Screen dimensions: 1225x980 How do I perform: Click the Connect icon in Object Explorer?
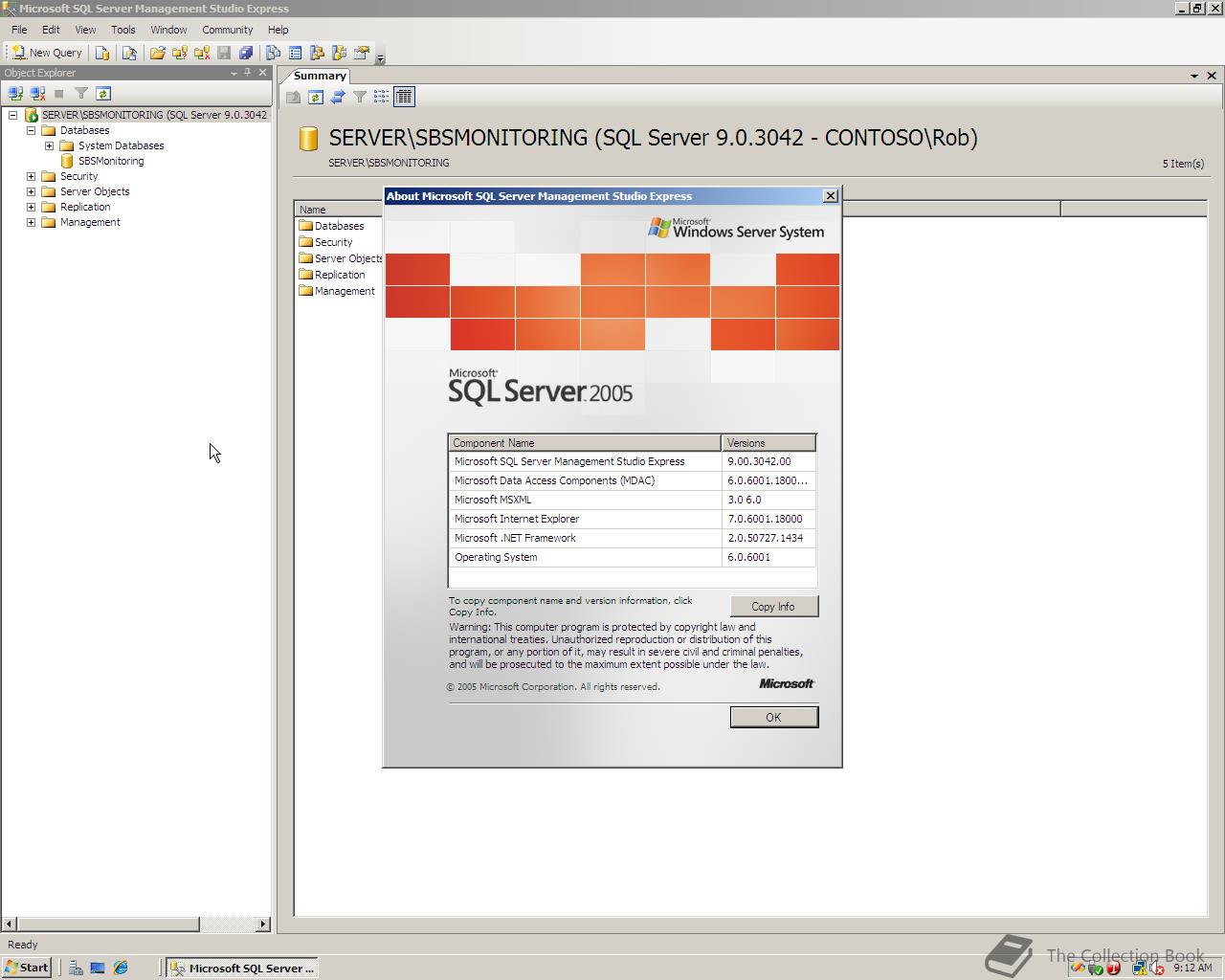15,93
